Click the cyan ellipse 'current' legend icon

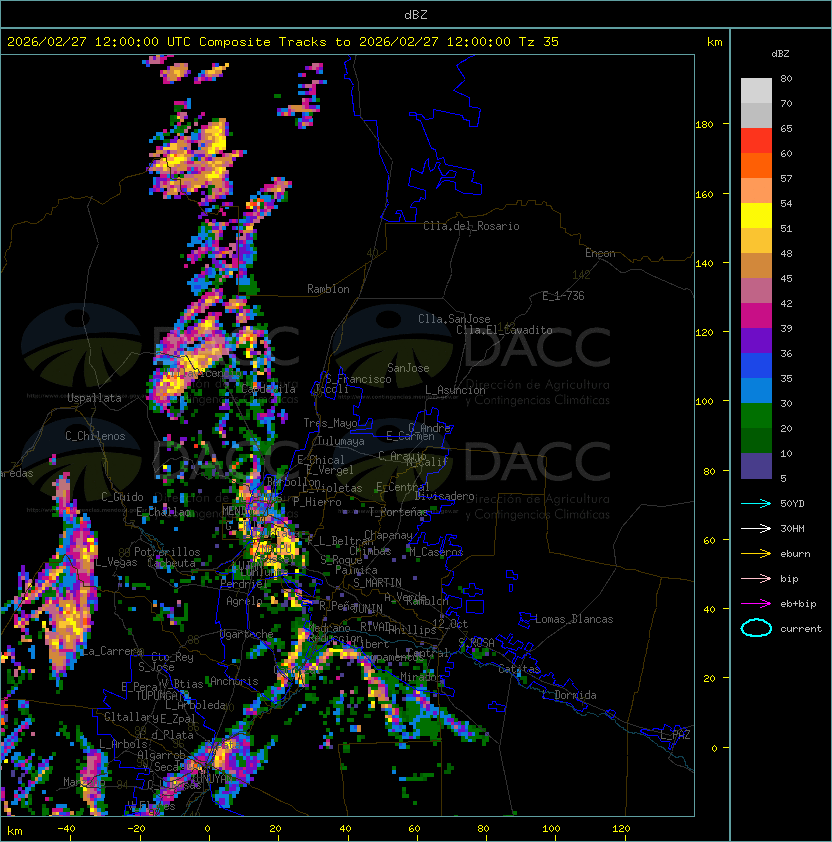pos(756,628)
